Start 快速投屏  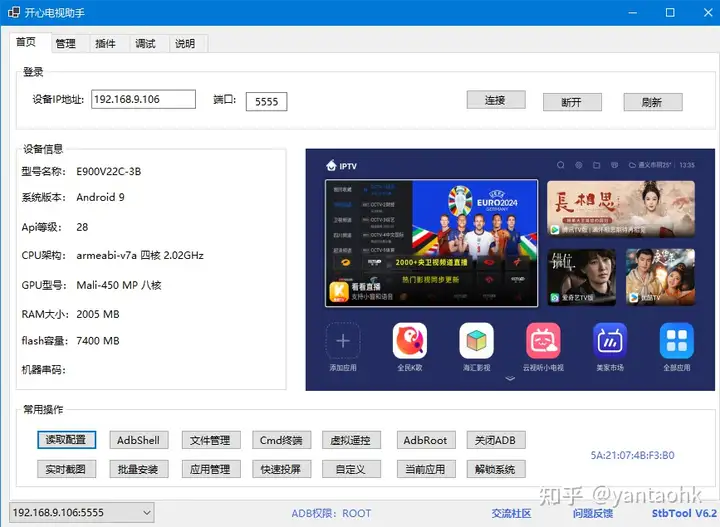[281, 469]
